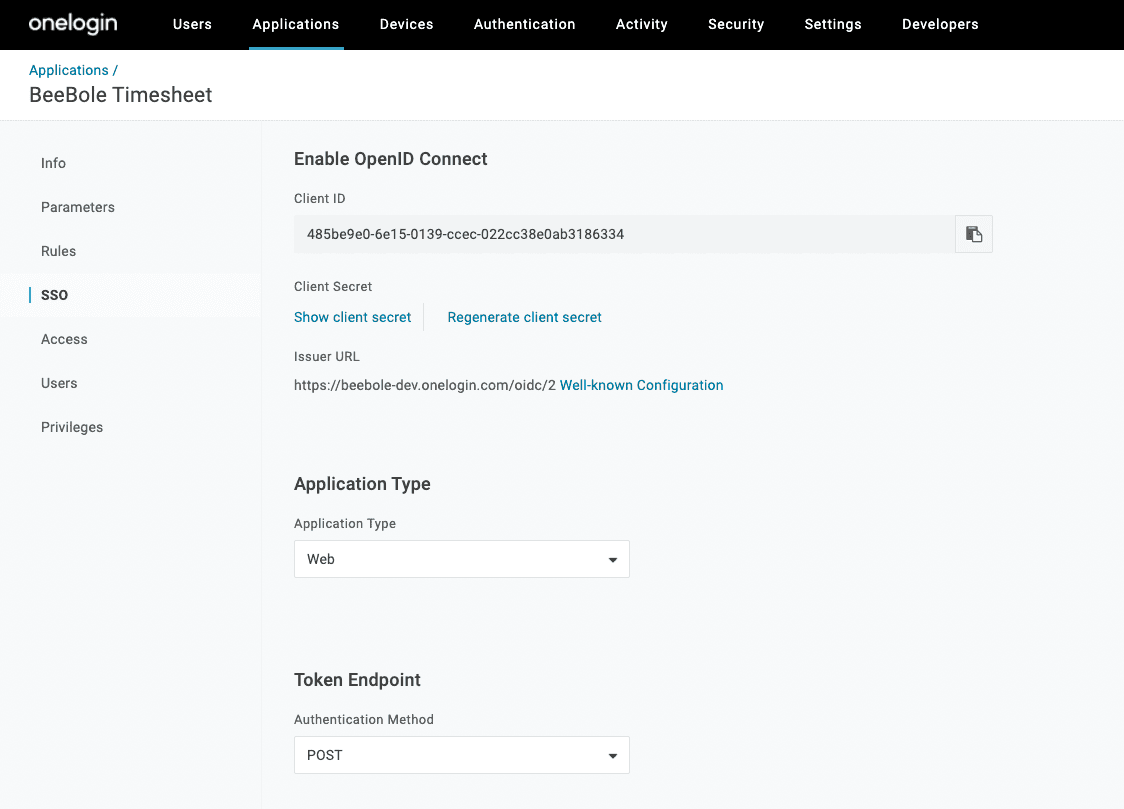Navigate to Applications breadcrumb link
This screenshot has height=809, width=1124.
coord(68,70)
